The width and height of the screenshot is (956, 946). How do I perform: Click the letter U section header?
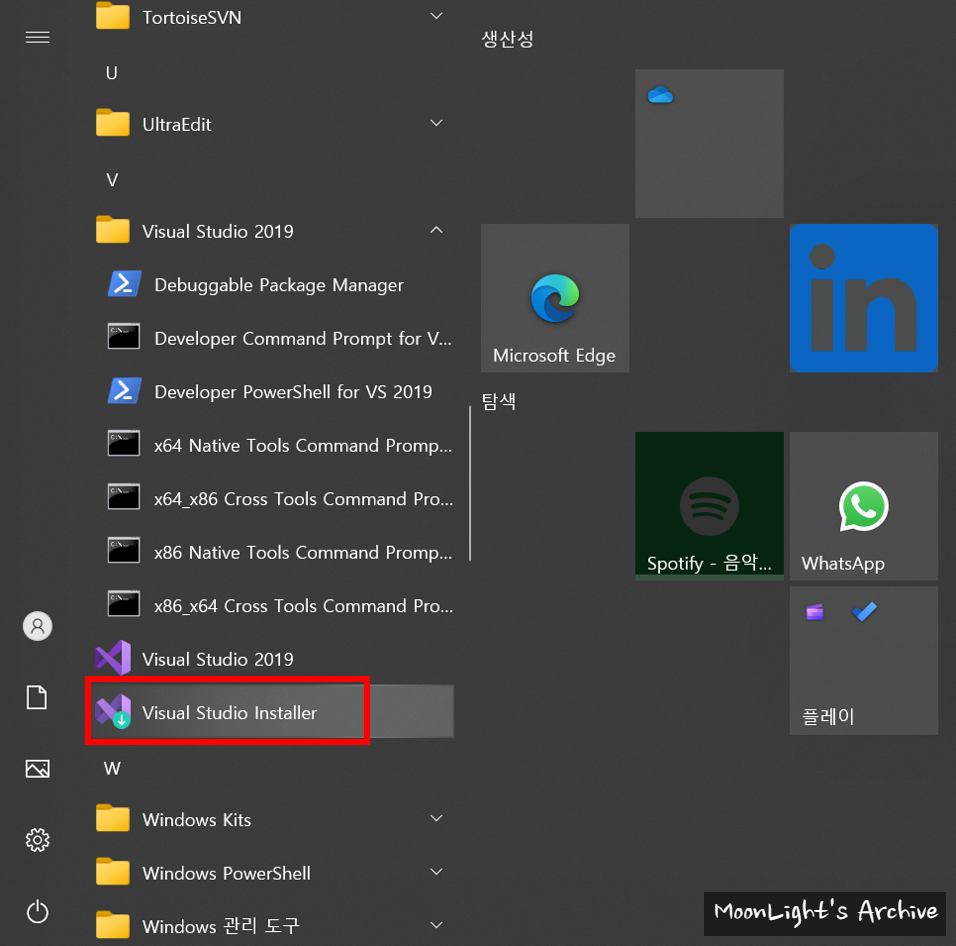coord(112,73)
